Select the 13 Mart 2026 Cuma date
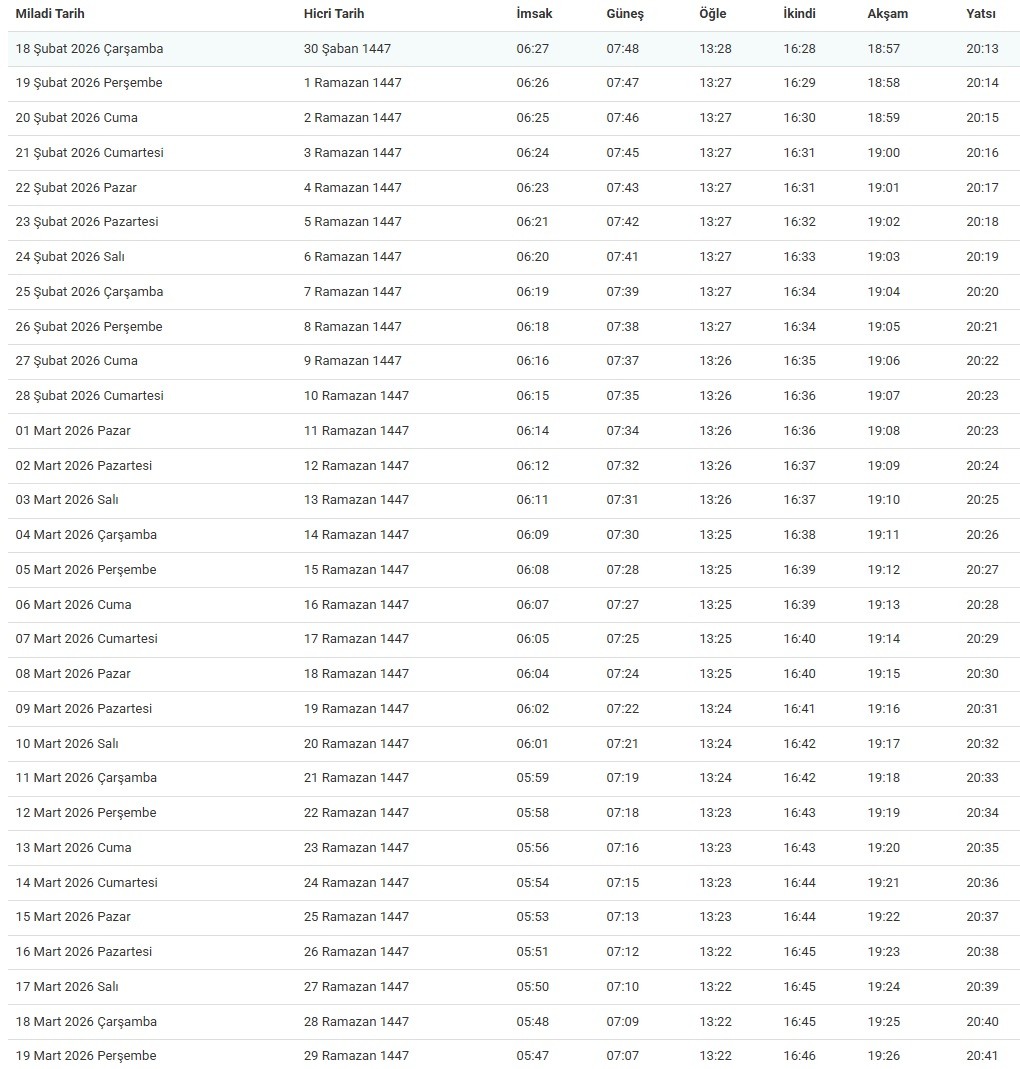This screenshot has width=1020, height=1069. (x=73, y=848)
